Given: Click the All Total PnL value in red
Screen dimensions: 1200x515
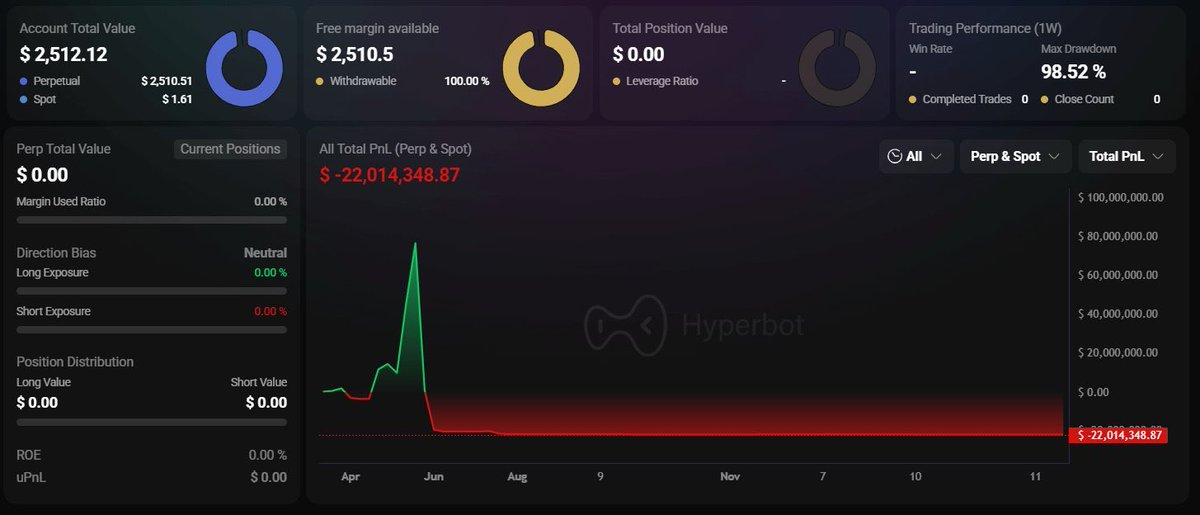Looking at the screenshot, I should [x=389, y=175].
